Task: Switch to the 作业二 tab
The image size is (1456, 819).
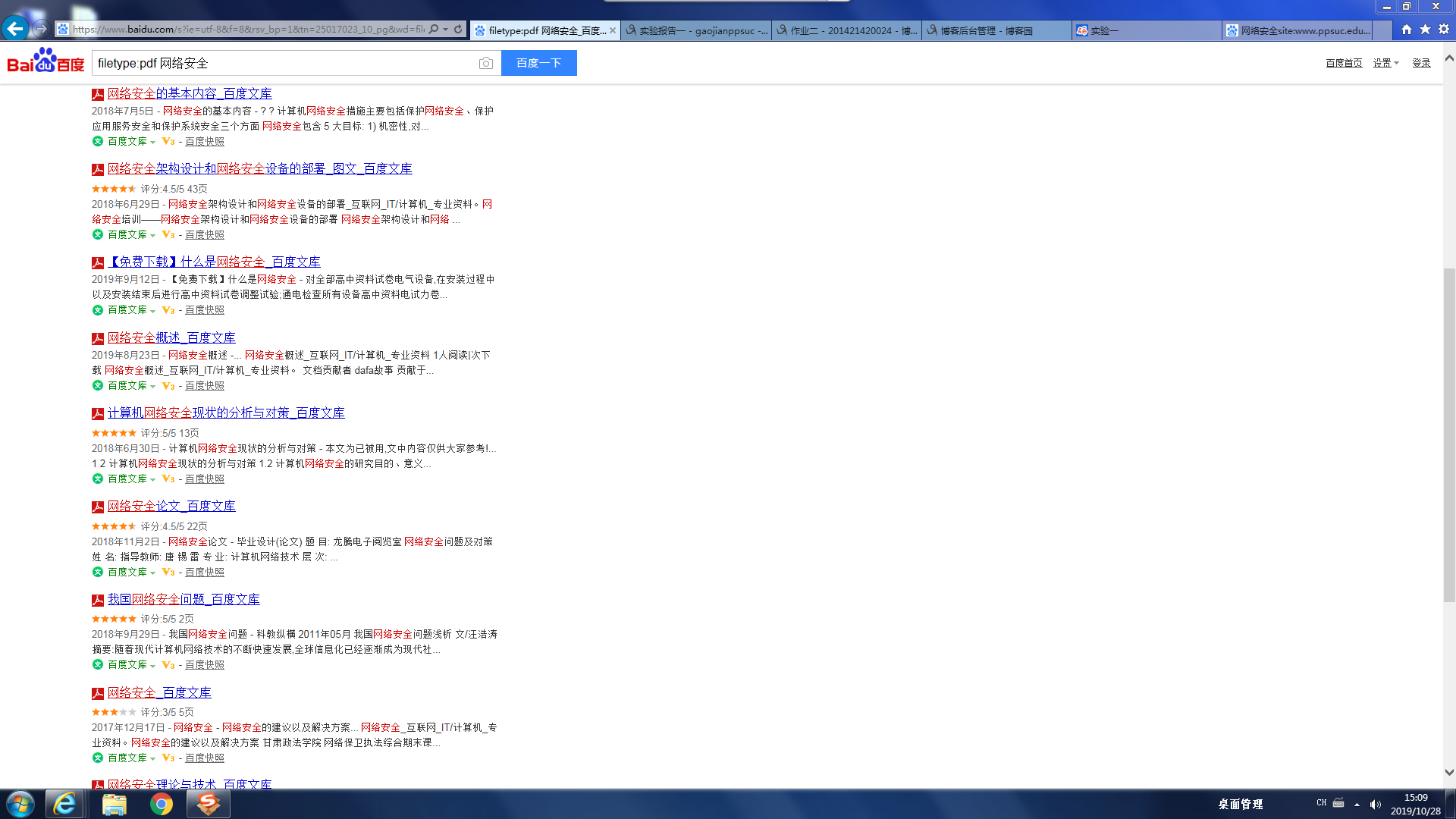Action: tap(846, 30)
